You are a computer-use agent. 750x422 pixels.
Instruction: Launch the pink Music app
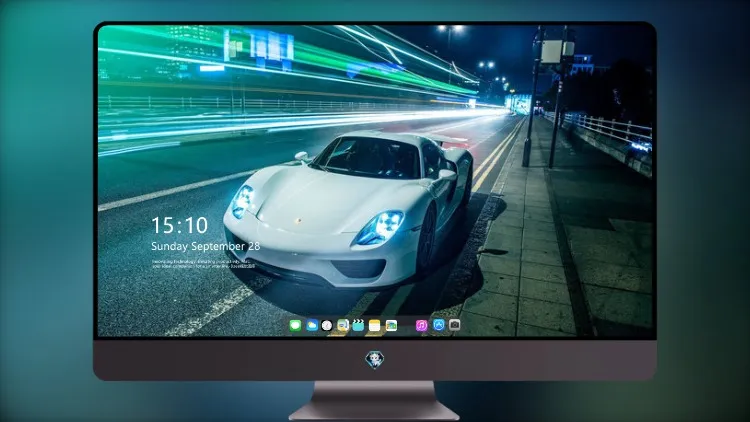coord(421,326)
